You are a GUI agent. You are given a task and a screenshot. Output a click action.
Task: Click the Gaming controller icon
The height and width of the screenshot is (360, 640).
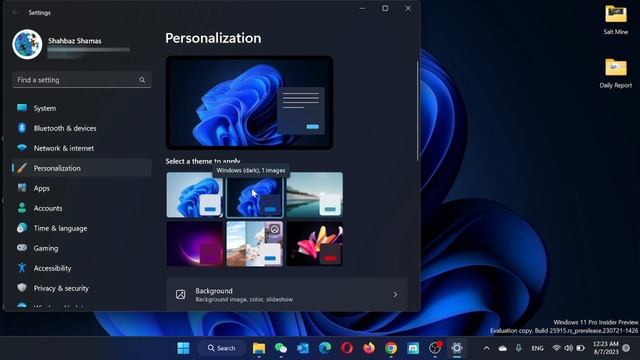point(22,248)
